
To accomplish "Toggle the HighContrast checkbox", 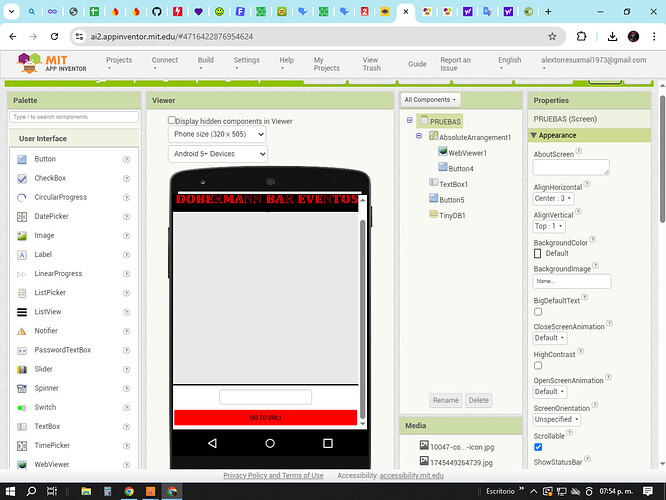I will (x=538, y=365).
